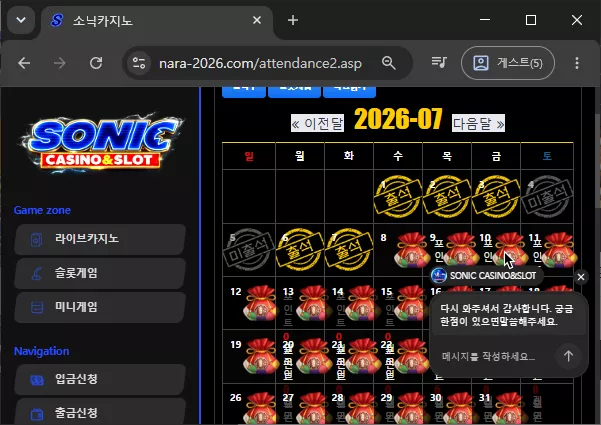Go to next month 다음달
The height and width of the screenshot is (425, 601).
[478, 123]
